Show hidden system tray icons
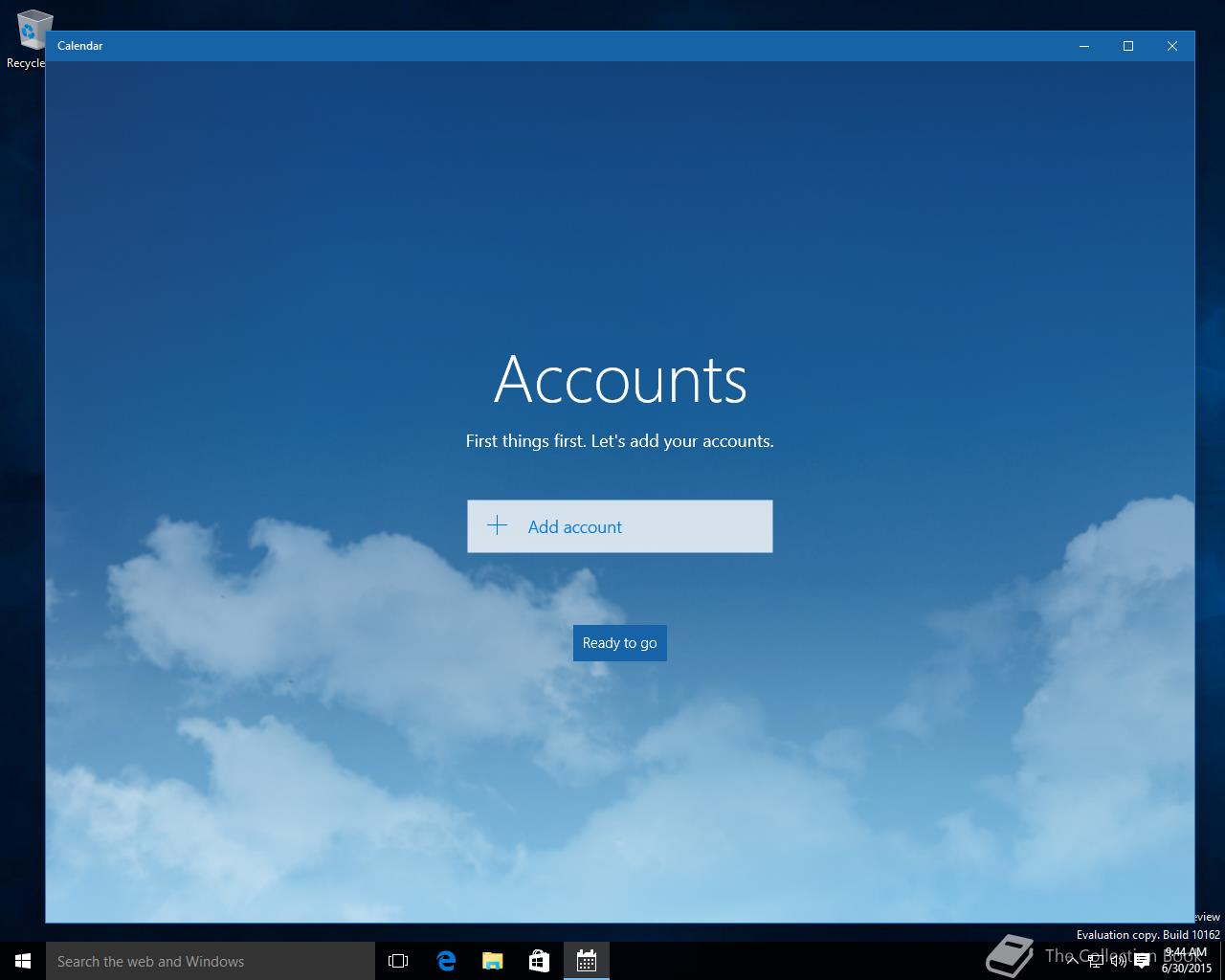 [x=1072, y=961]
